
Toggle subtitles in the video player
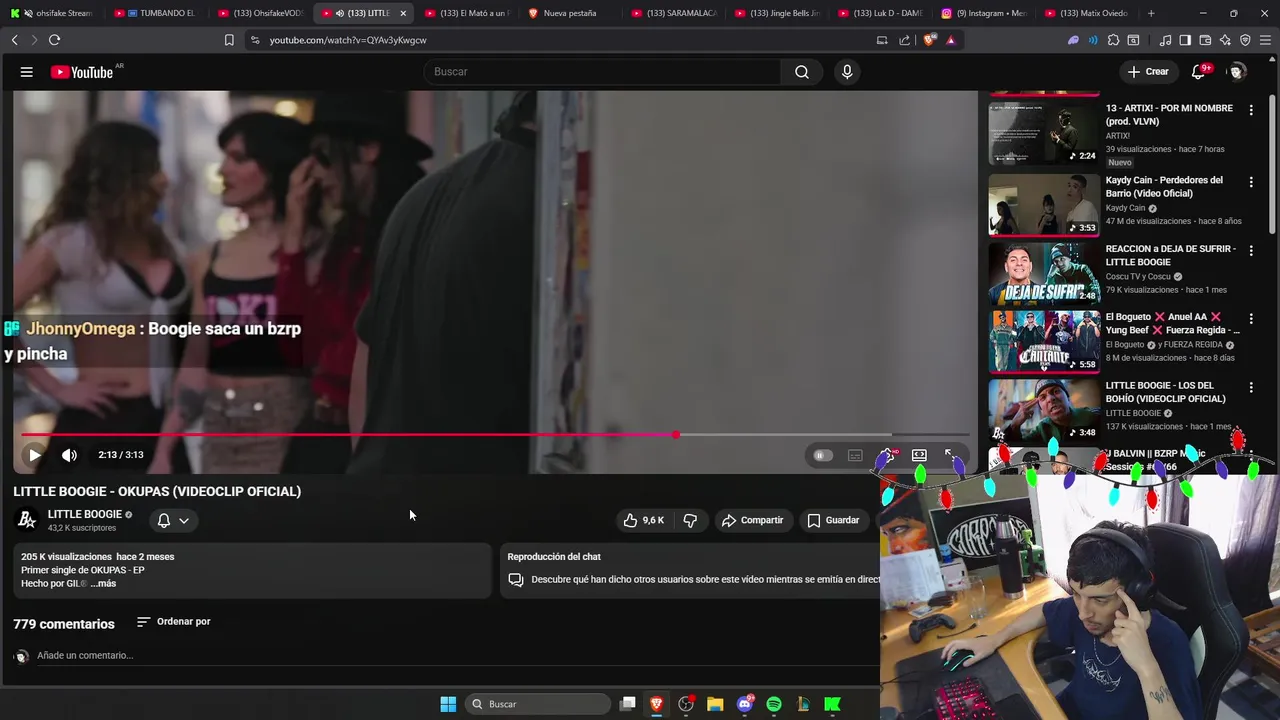[855, 455]
